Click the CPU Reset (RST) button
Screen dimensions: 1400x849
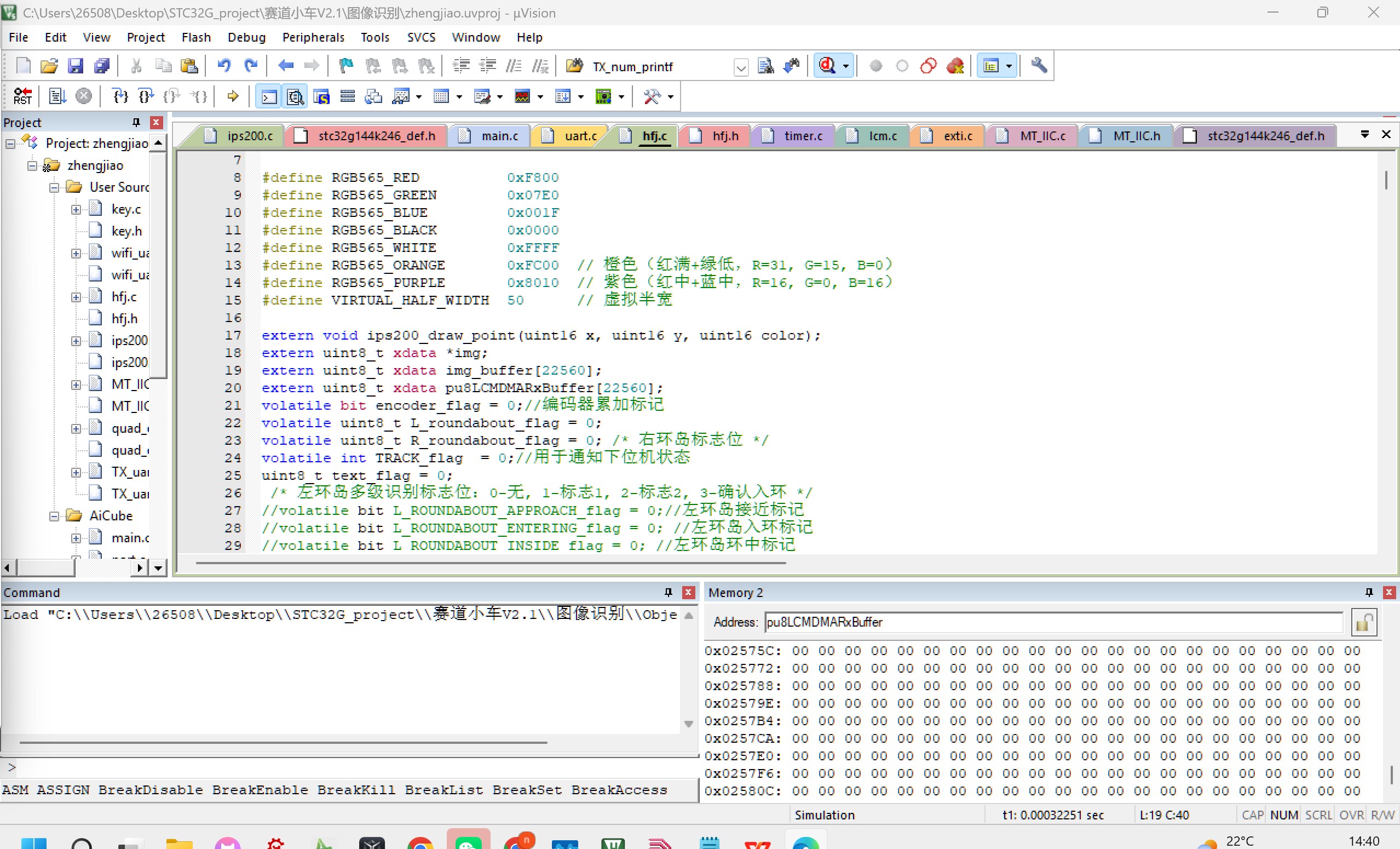point(23,96)
